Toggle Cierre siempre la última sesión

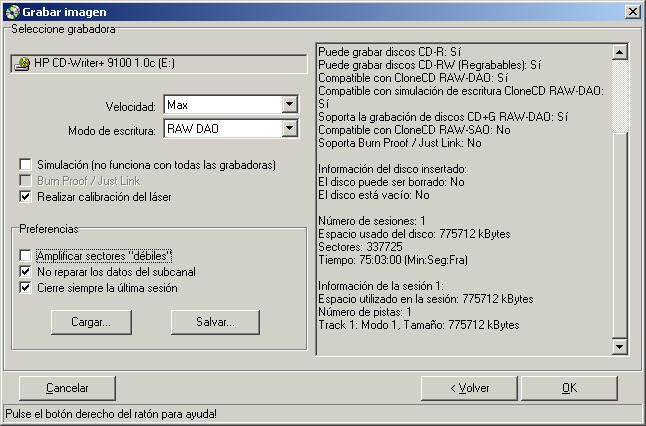click(x=26, y=288)
